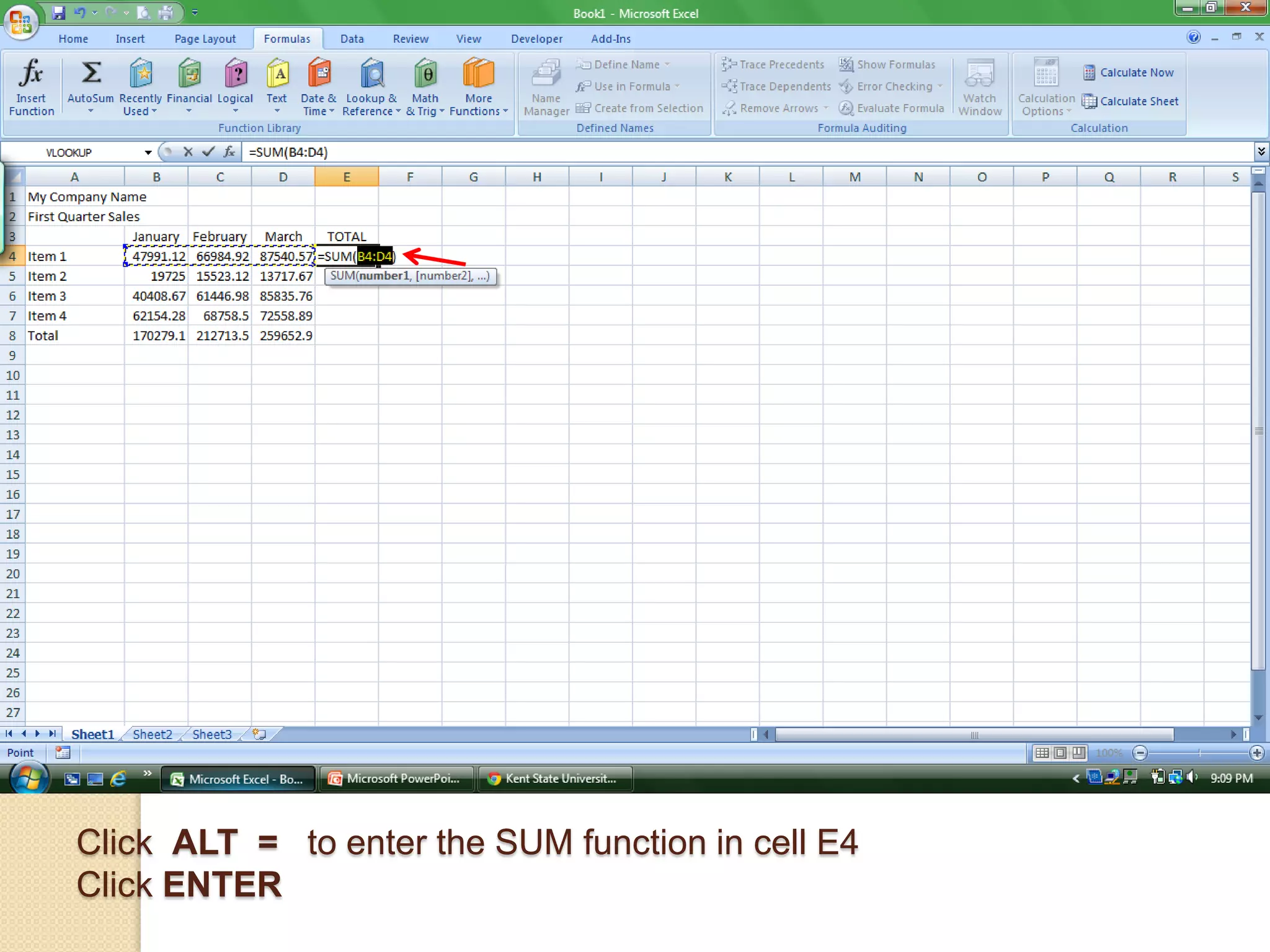Open the Lookup & Reference functions icon

pos(371,73)
